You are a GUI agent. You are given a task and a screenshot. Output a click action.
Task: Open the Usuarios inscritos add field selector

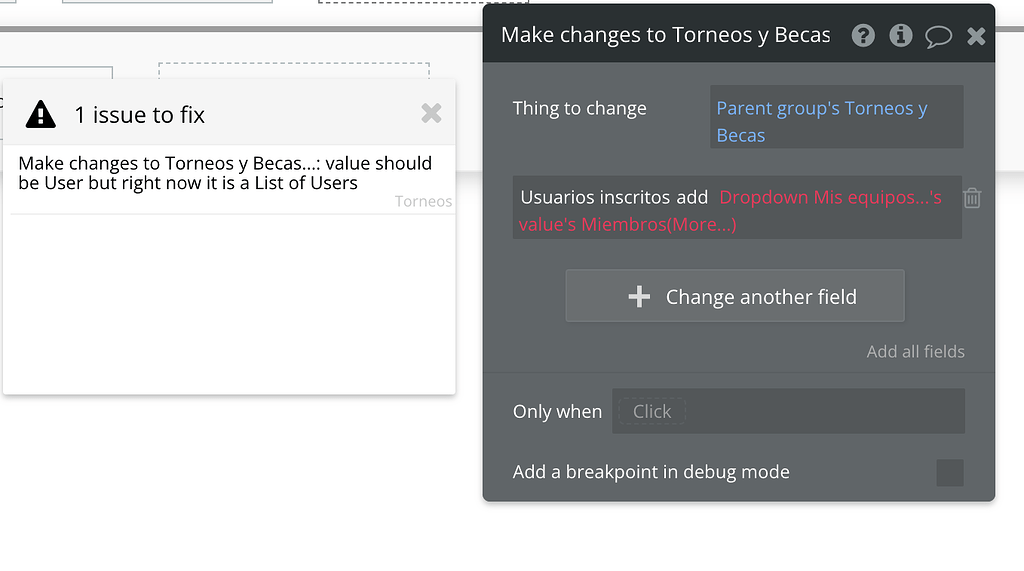coord(614,198)
